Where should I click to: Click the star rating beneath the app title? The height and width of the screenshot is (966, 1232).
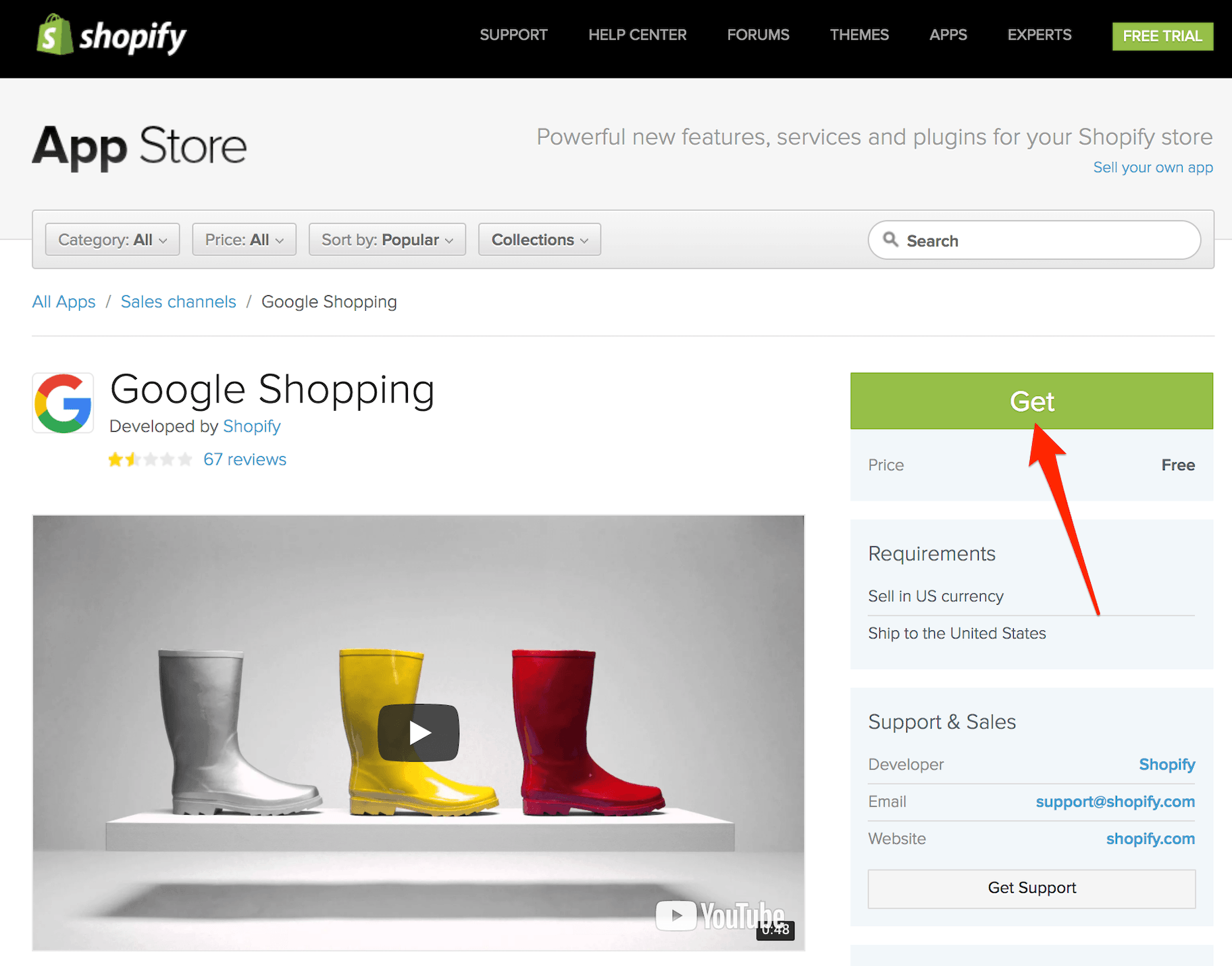[150, 459]
